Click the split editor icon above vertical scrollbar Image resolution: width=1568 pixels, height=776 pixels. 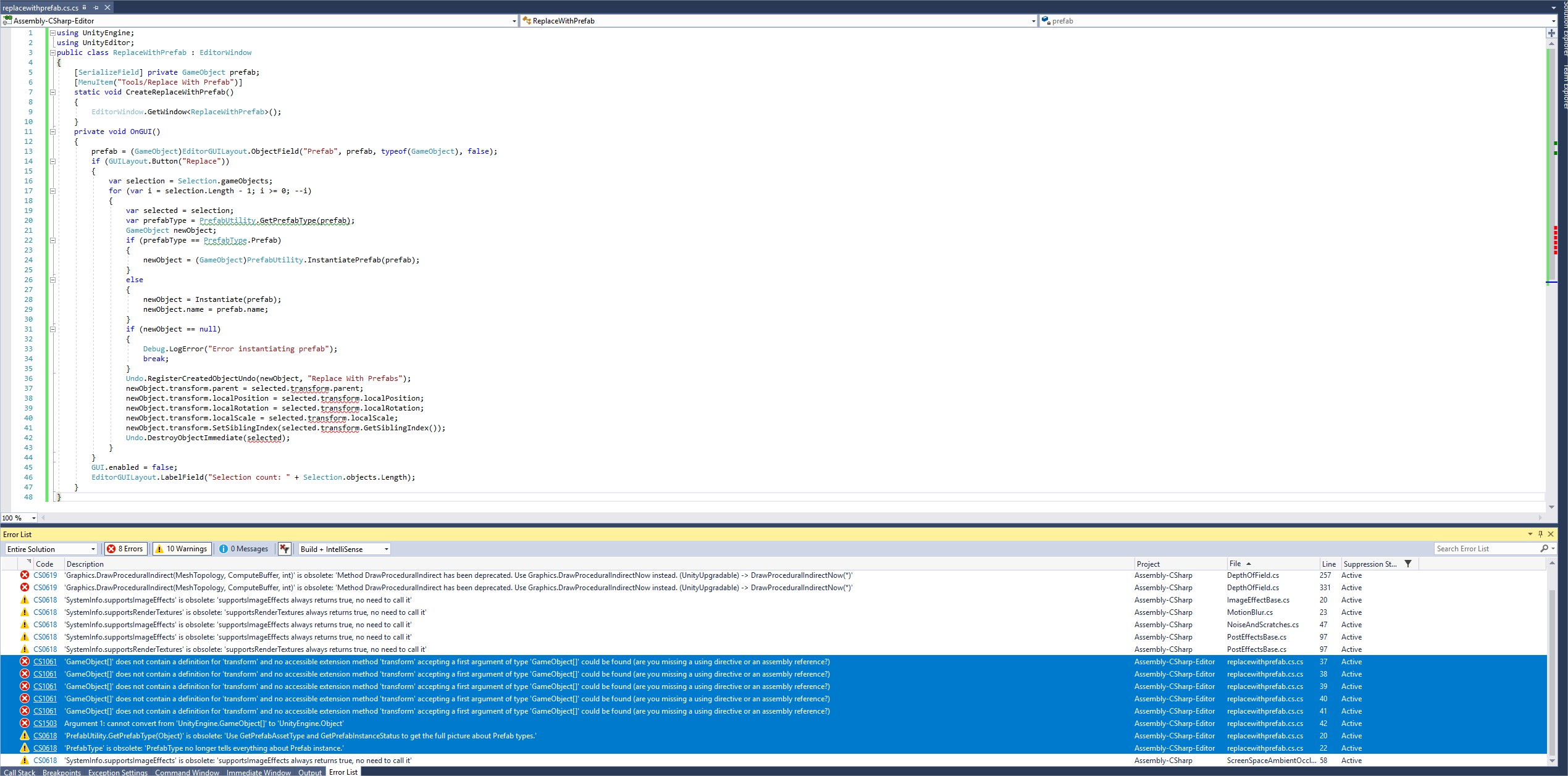pyautogui.click(x=1551, y=33)
